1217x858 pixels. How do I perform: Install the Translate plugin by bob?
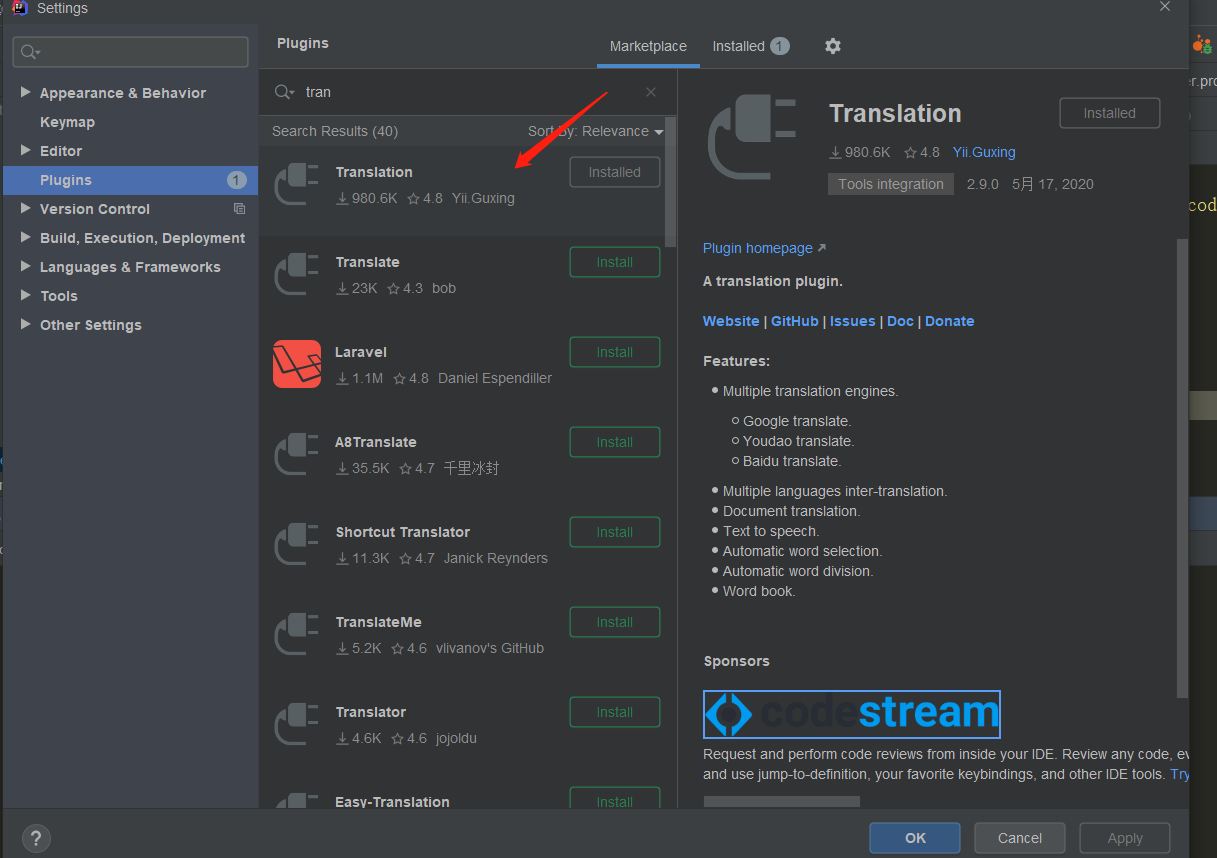tap(615, 262)
